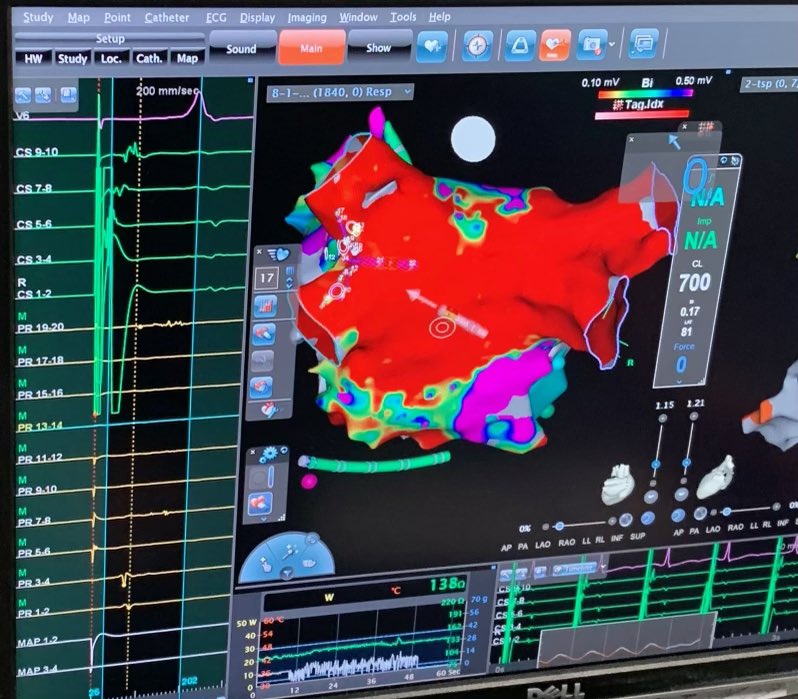The height and width of the screenshot is (699, 798).
Task: Click the Show button
Action: (x=379, y=47)
